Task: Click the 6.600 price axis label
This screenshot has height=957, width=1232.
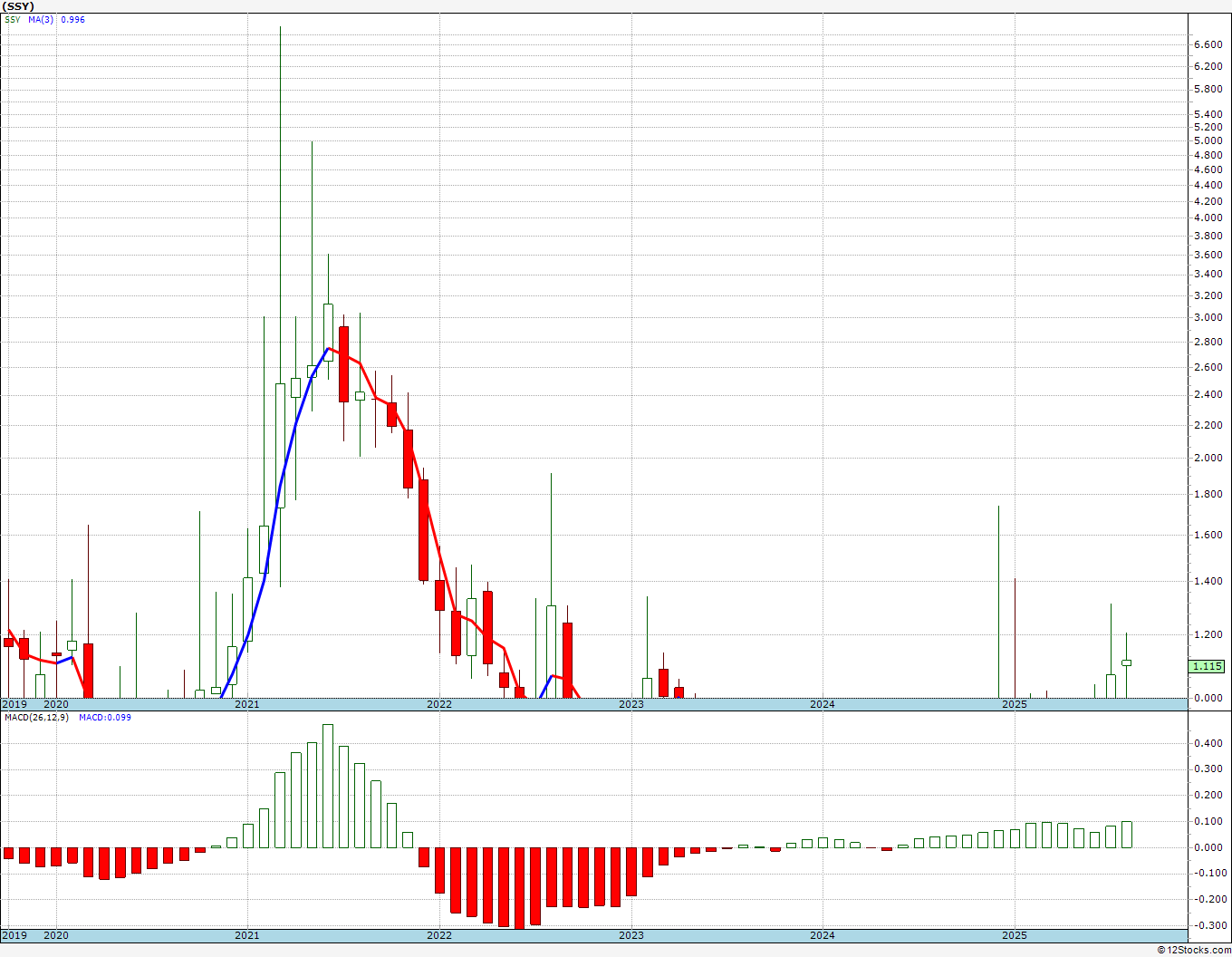Action: tap(1208, 44)
